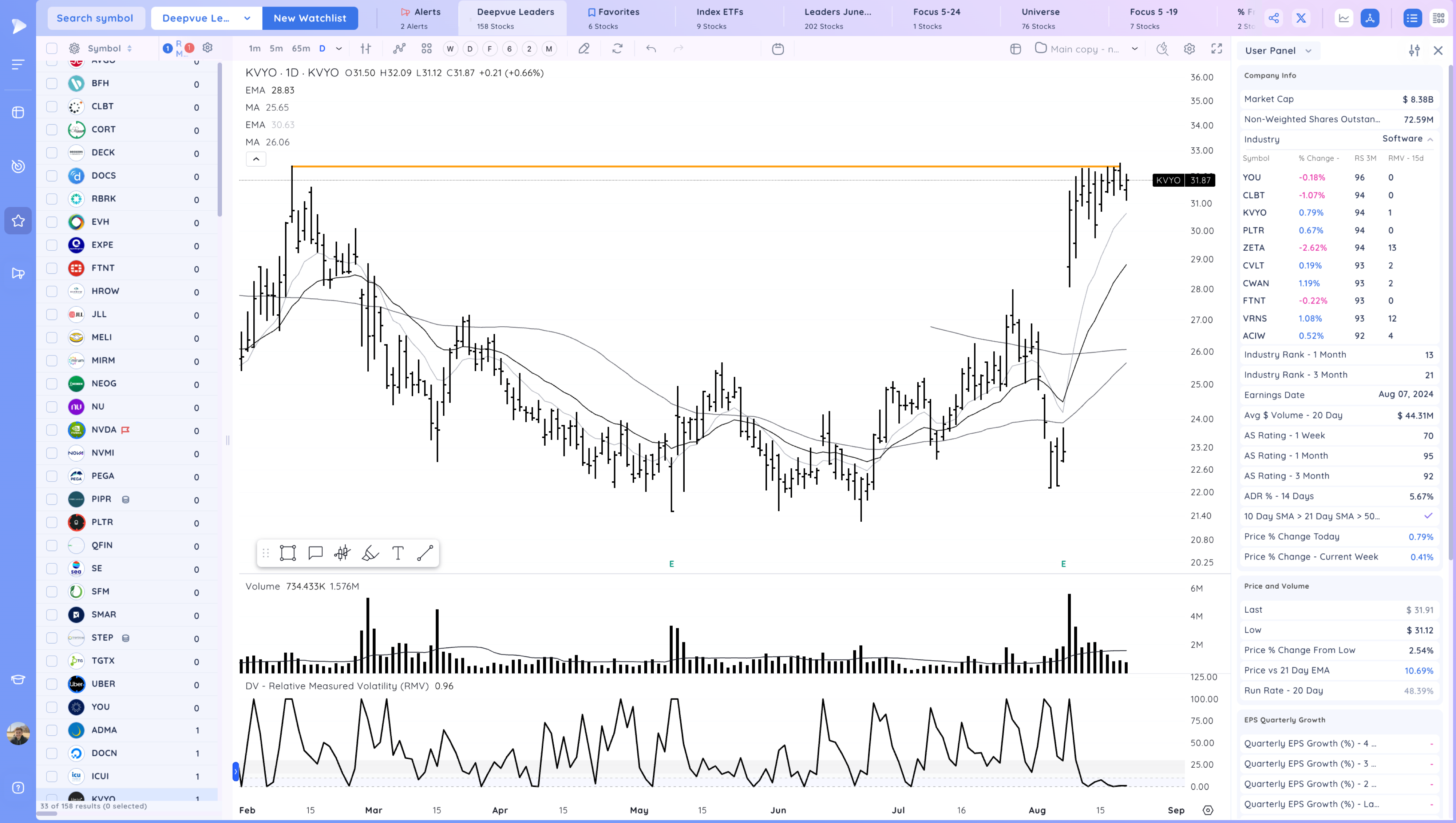Image resolution: width=1456 pixels, height=823 pixels.
Task: Check the NVDA row checkbox
Action: pos(51,430)
